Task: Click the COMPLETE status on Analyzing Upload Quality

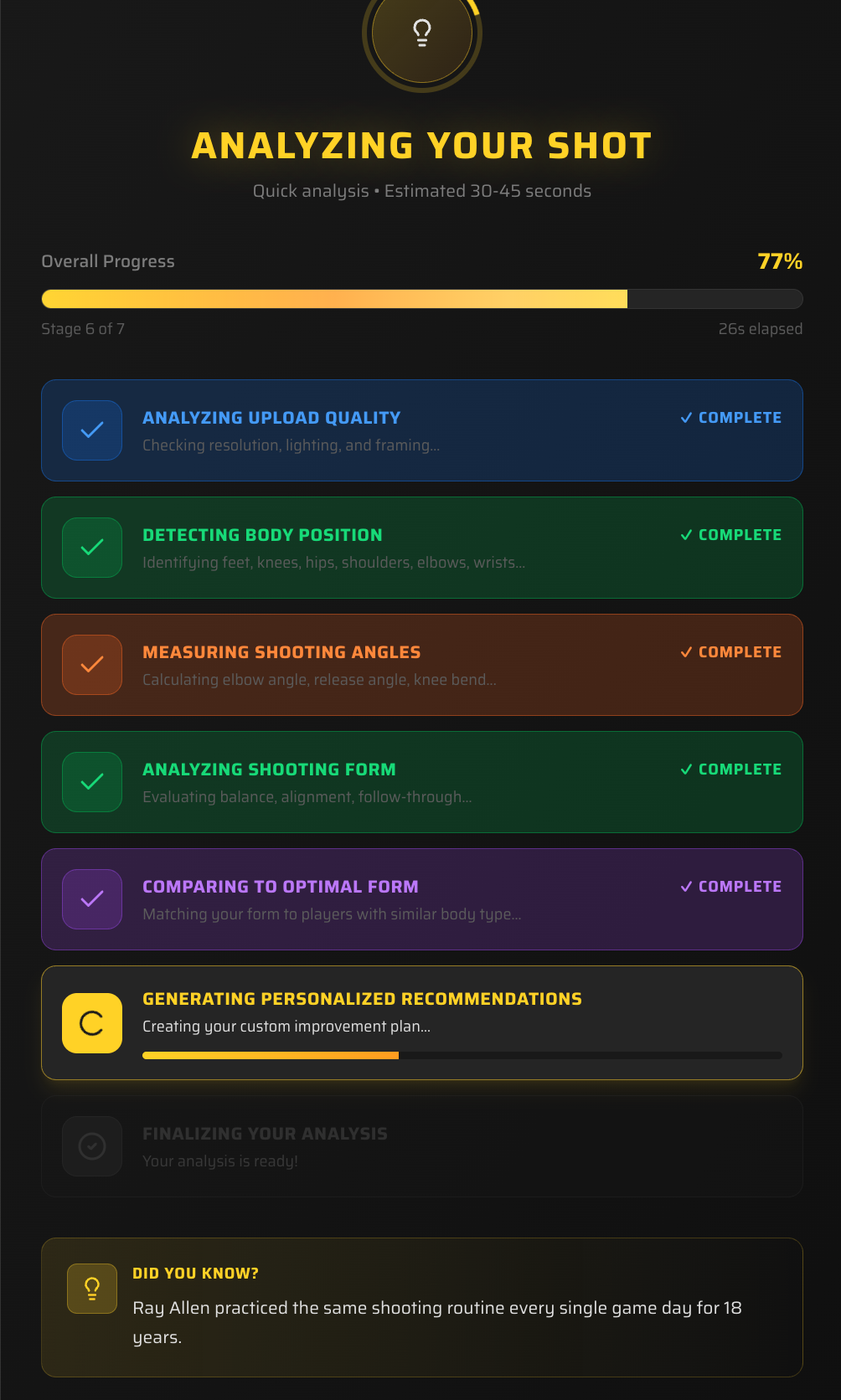Action: 730,417
